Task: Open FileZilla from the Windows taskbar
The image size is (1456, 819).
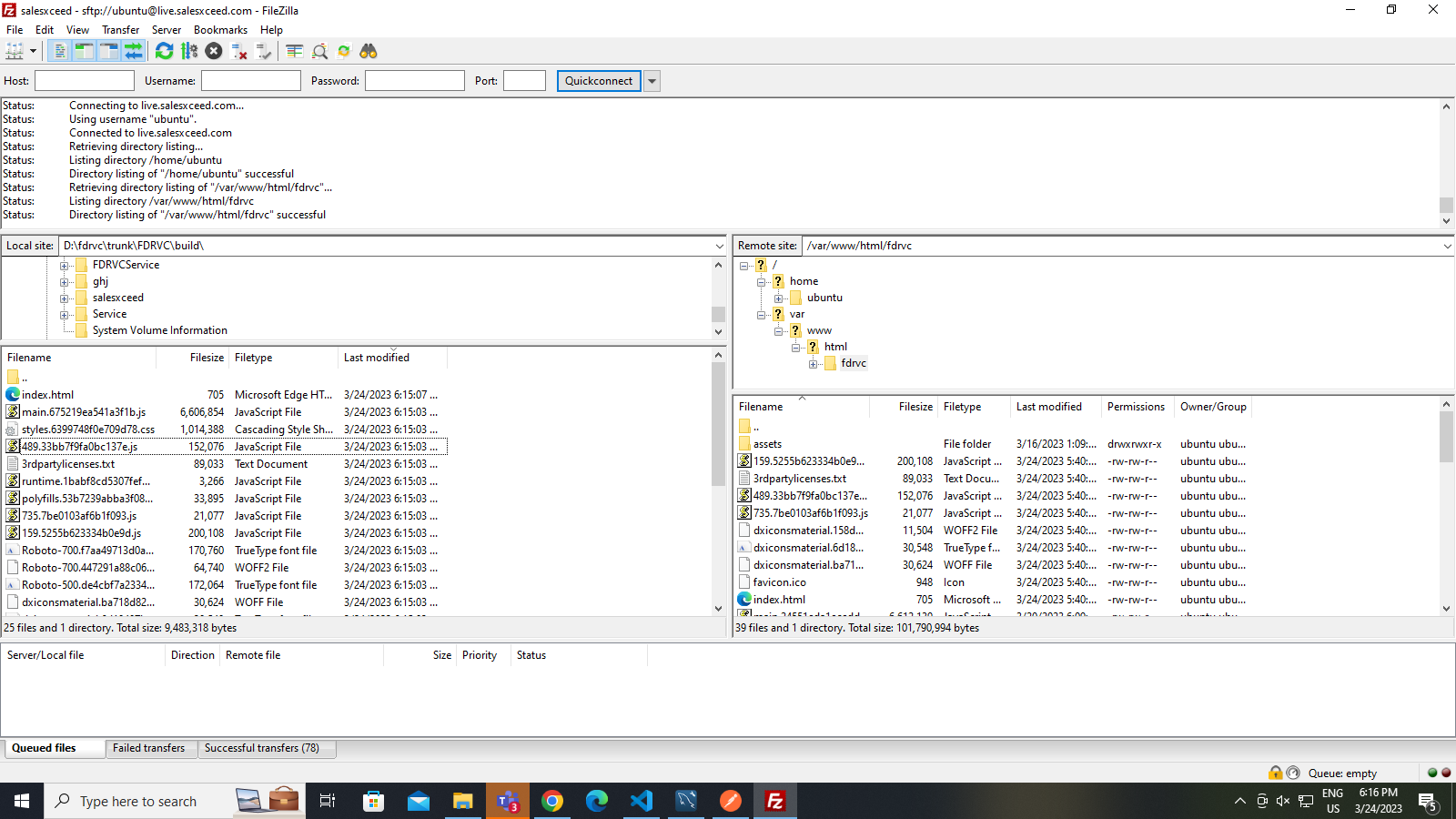Action: pyautogui.click(x=774, y=801)
